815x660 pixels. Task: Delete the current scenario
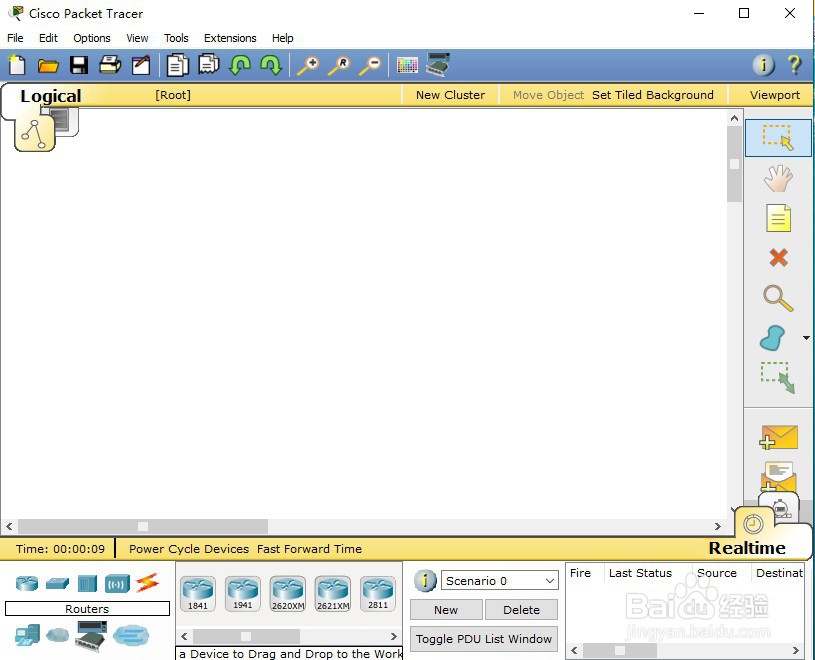[521, 610]
